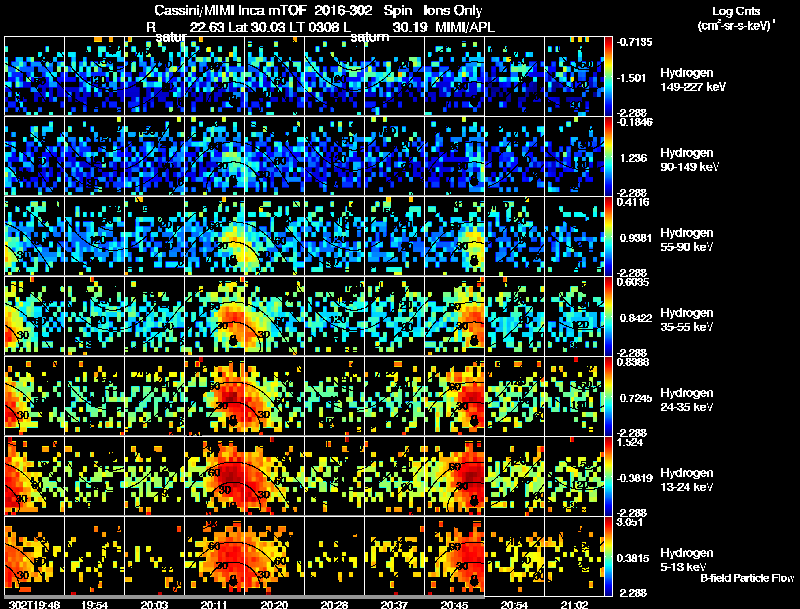Click the 'Hydrogen 24-35 keV' row label

[687, 400]
